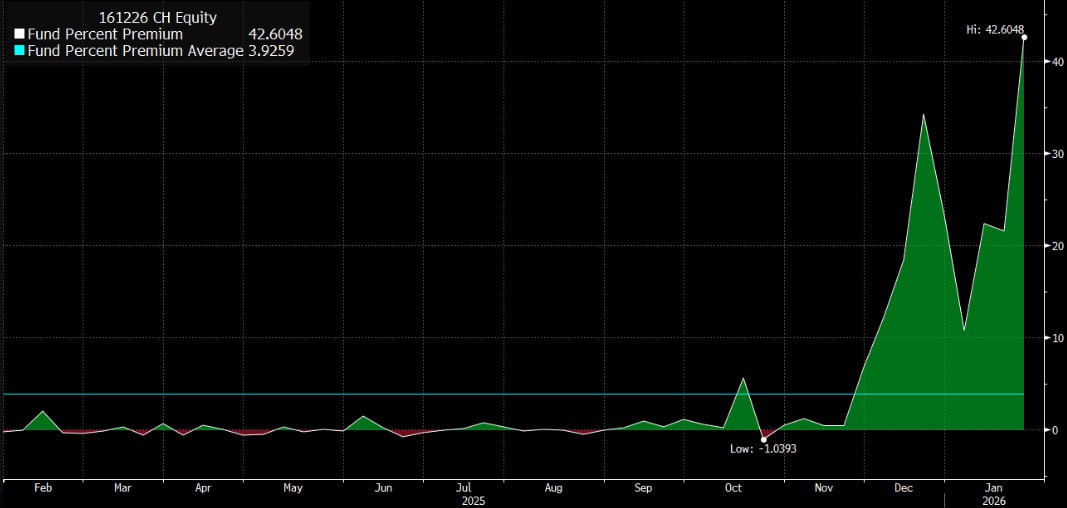Viewport: 1067px width, 508px height.
Task: Click the white dot at the chart high
Action: point(1024,37)
